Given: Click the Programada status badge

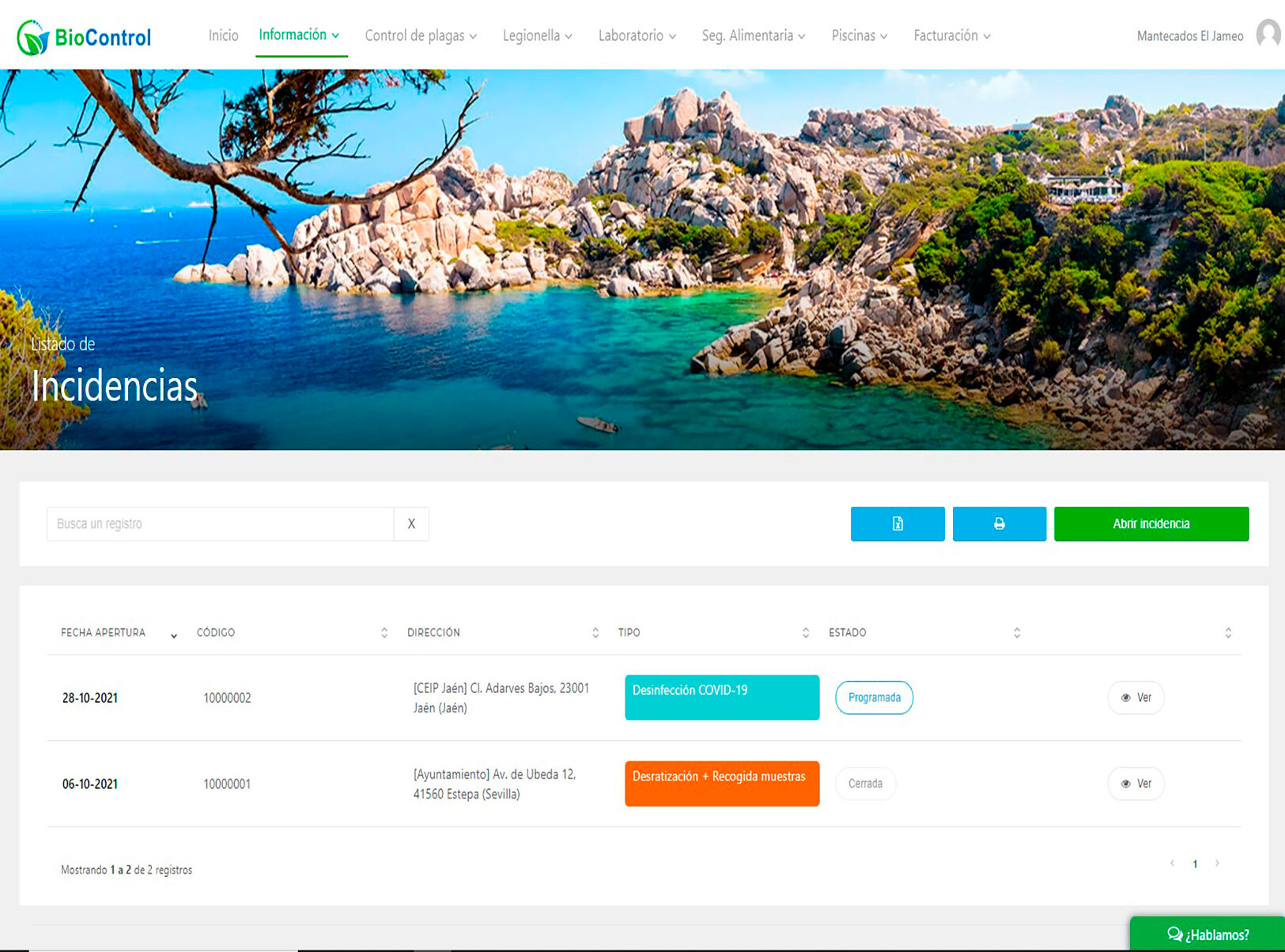Looking at the screenshot, I should tap(874, 697).
